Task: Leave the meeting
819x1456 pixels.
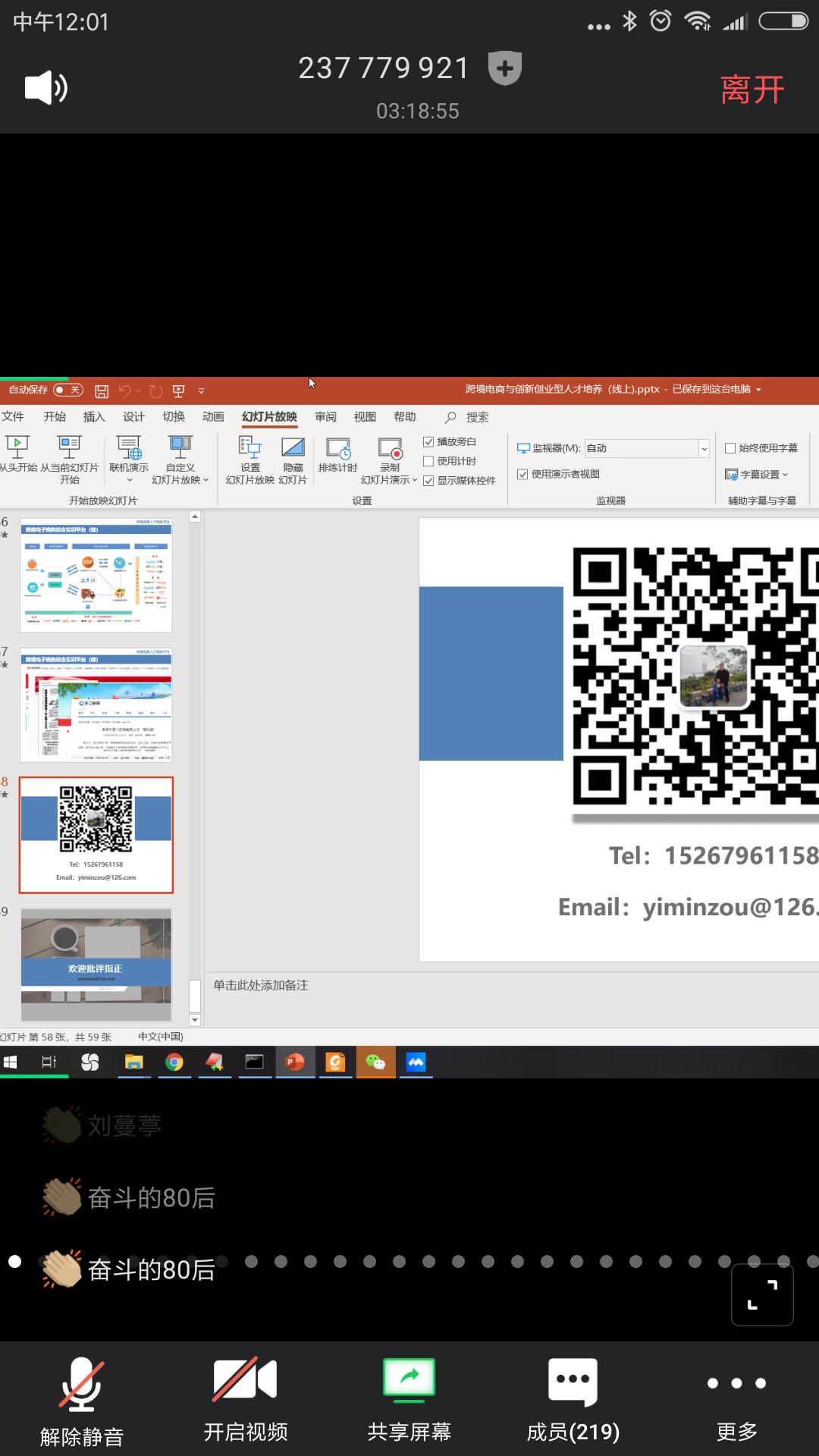Action: (752, 89)
